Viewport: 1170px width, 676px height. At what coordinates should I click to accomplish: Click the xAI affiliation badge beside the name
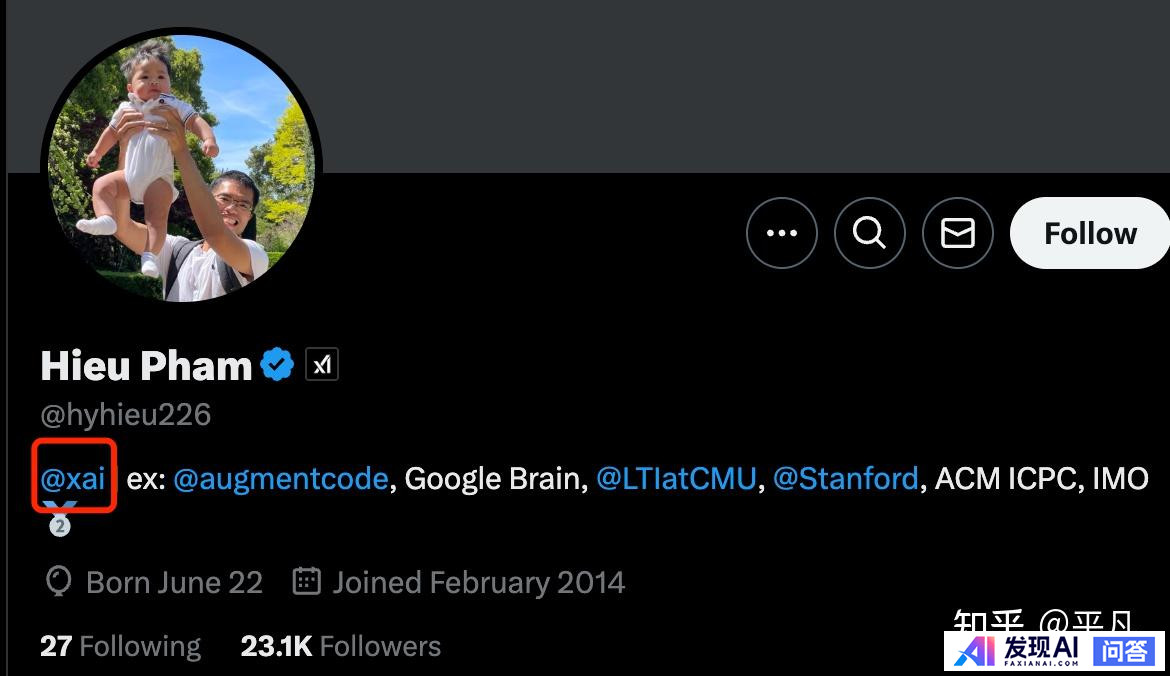(x=322, y=365)
